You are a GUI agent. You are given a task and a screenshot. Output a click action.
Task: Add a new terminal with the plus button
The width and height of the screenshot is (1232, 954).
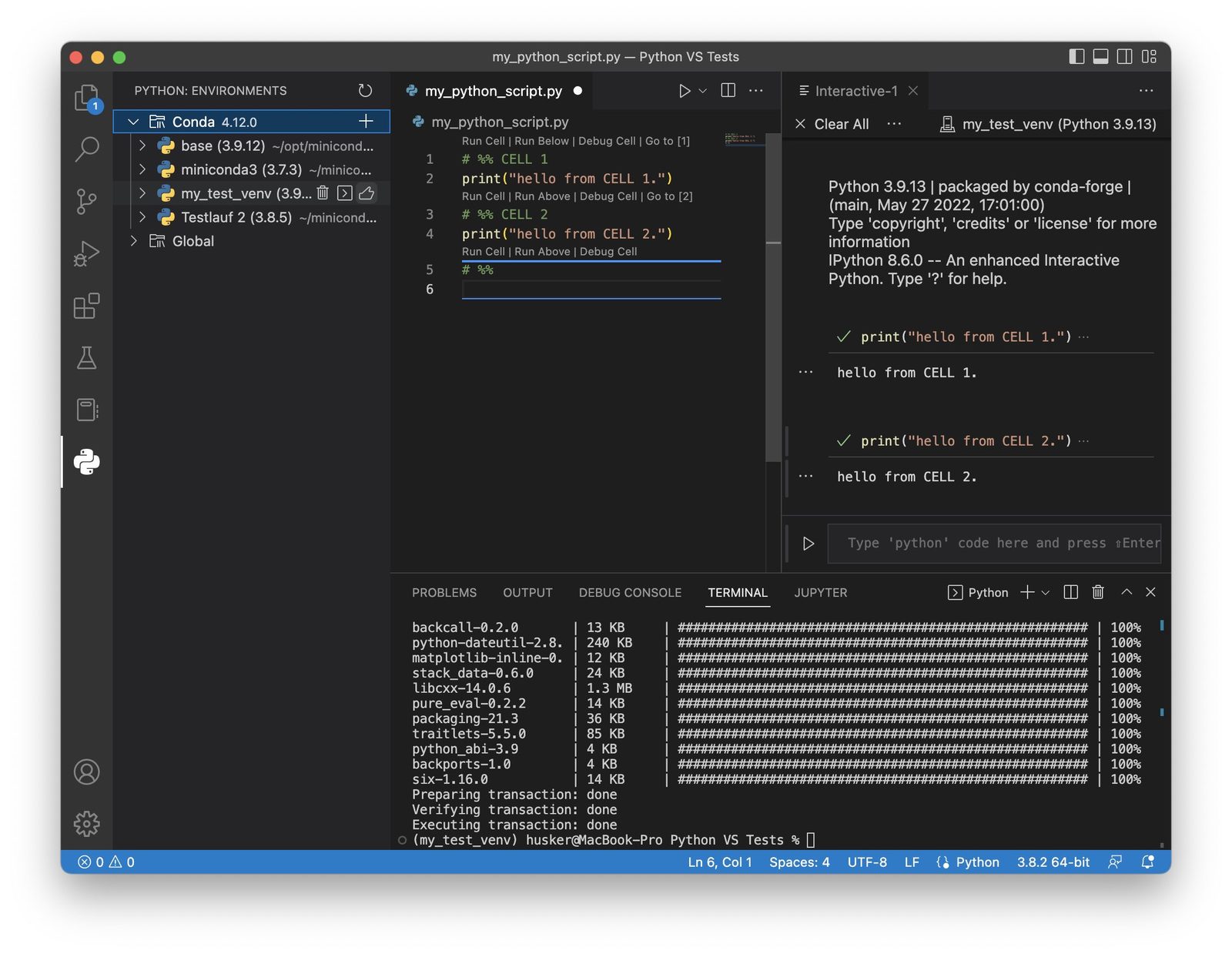point(1027,592)
